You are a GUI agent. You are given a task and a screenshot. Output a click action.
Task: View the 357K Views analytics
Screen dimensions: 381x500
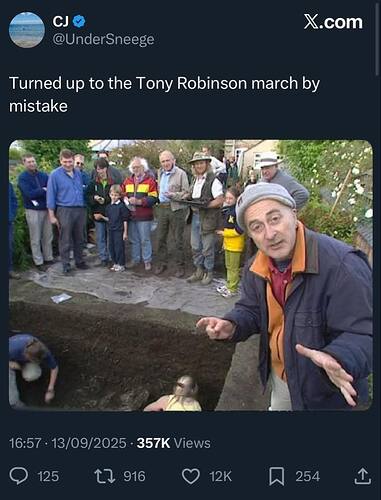click(x=174, y=443)
